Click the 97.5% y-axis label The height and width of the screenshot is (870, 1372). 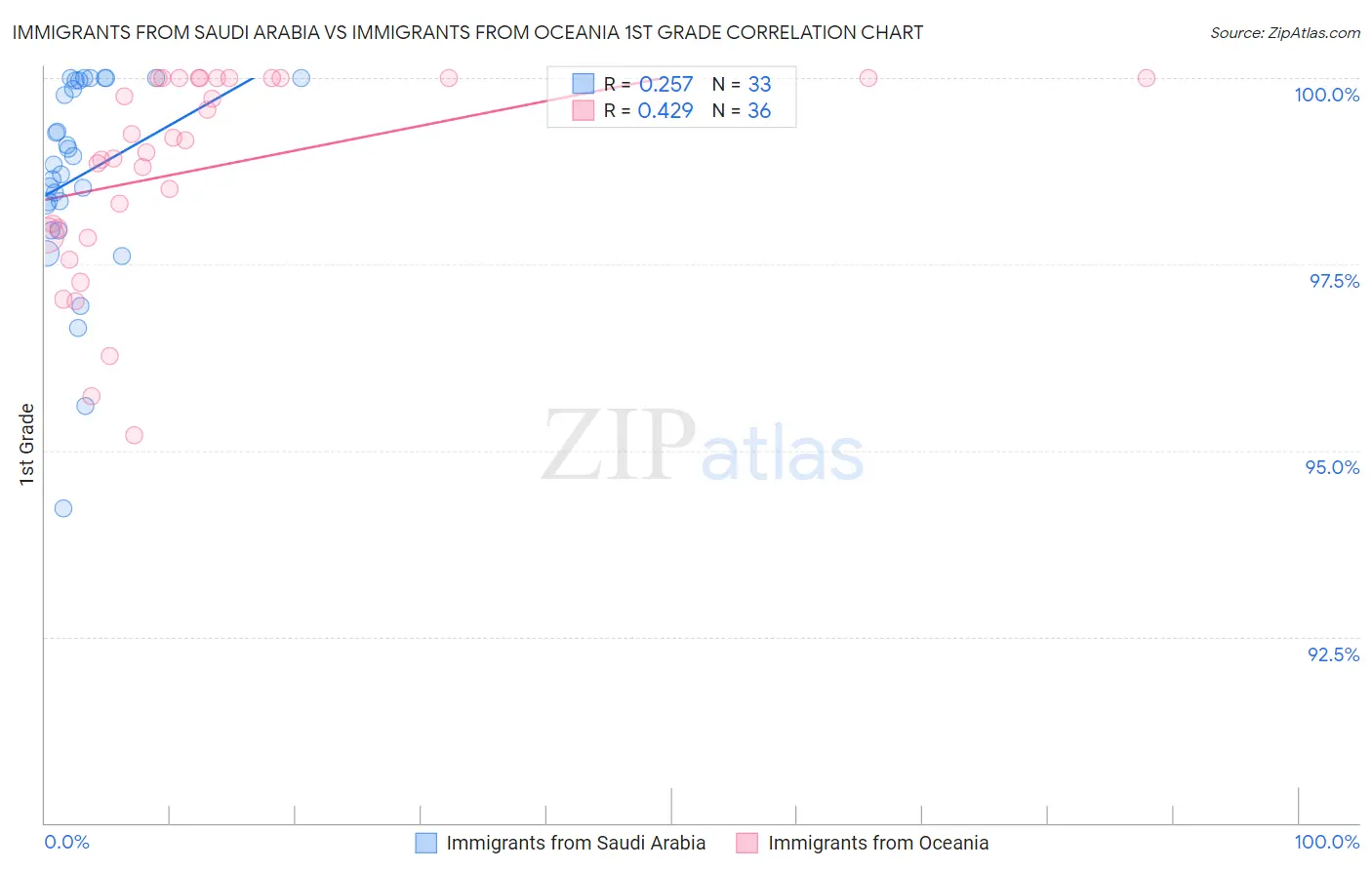(1333, 281)
